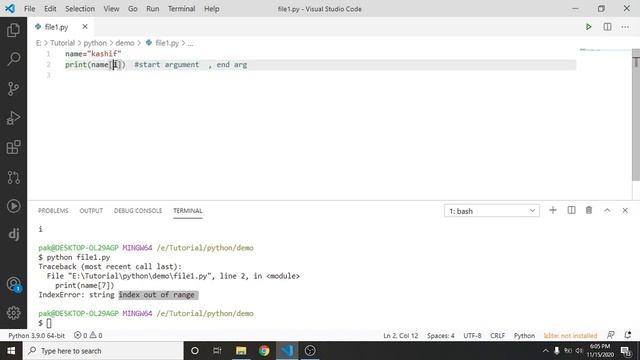Switch to the DEBUG CONSOLE tab
Screen dimensions: 640x360
point(138,211)
